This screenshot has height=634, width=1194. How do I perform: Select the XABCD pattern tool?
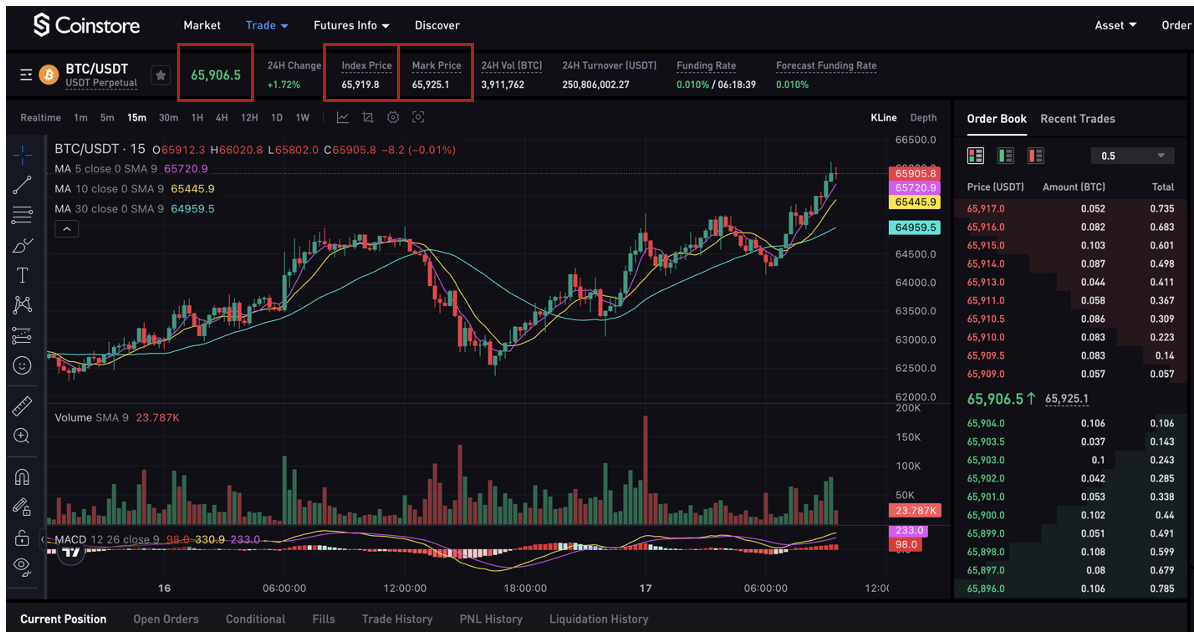(x=22, y=305)
